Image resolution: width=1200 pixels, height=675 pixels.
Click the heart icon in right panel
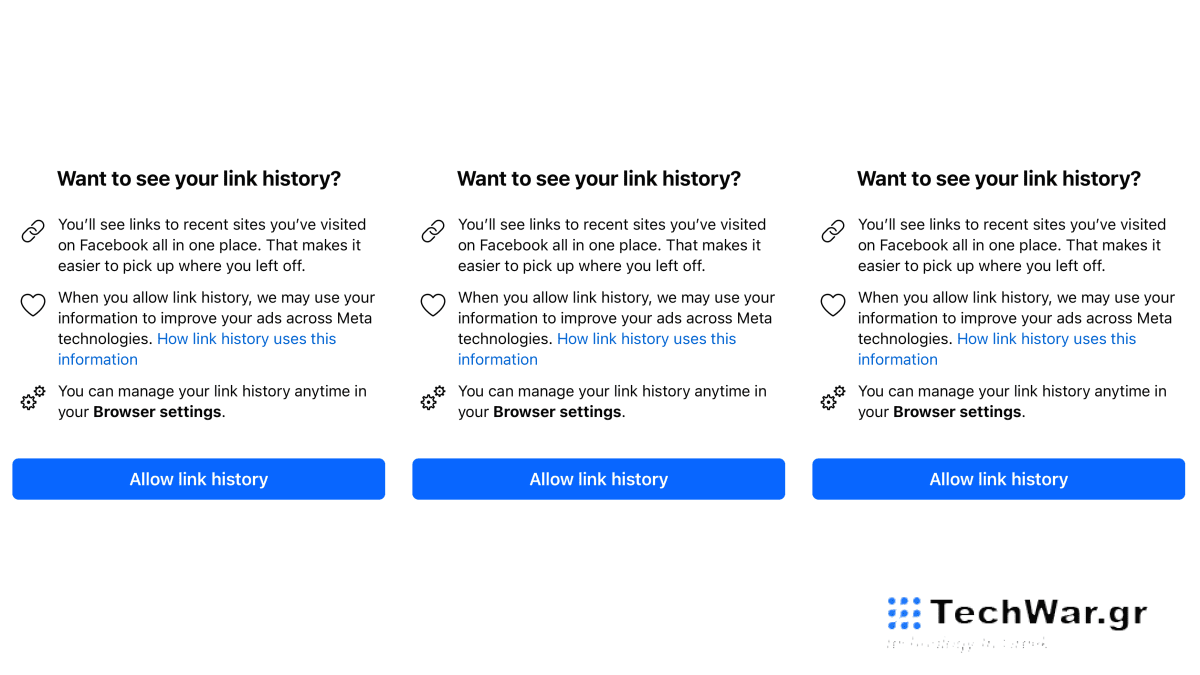[833, 305]
